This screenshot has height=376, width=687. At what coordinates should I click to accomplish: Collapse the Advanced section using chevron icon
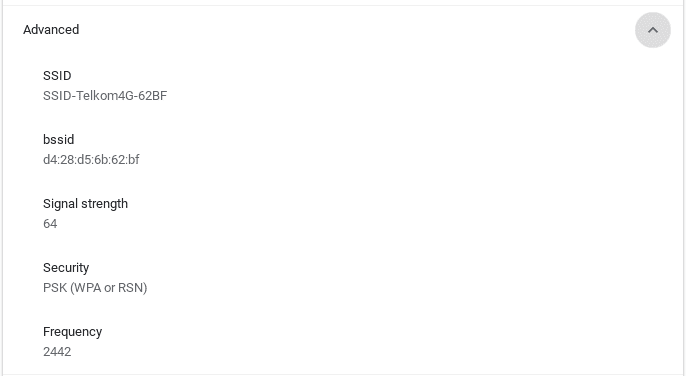coord(652,30)
